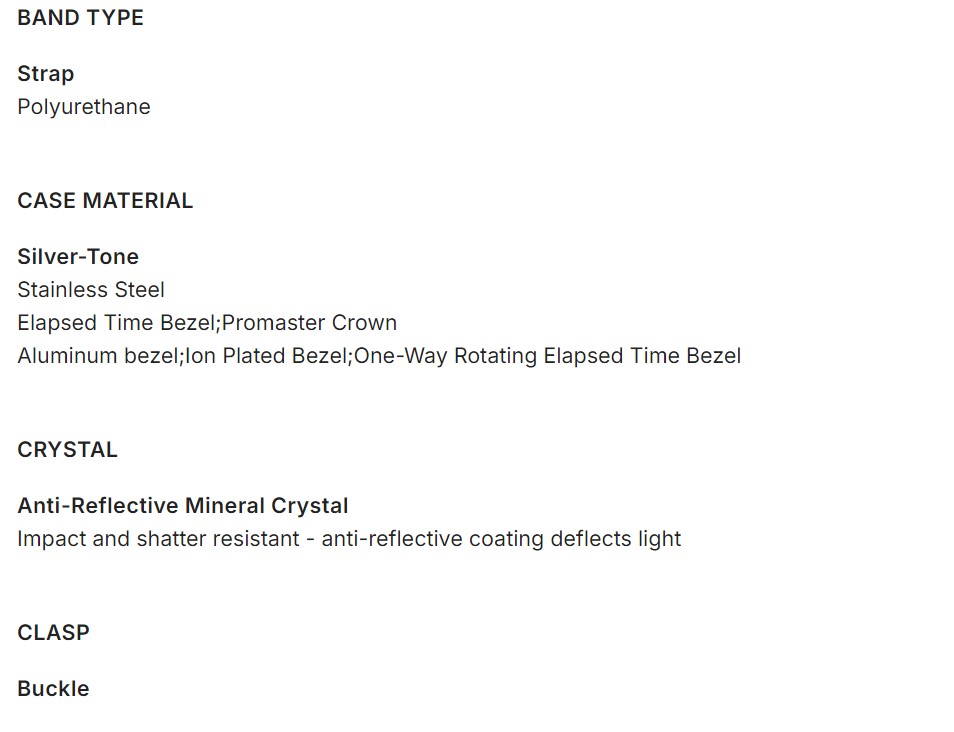
Task: Select the bold Silver-Tone label
Action: pyautogui.click(x=78, y=257)
